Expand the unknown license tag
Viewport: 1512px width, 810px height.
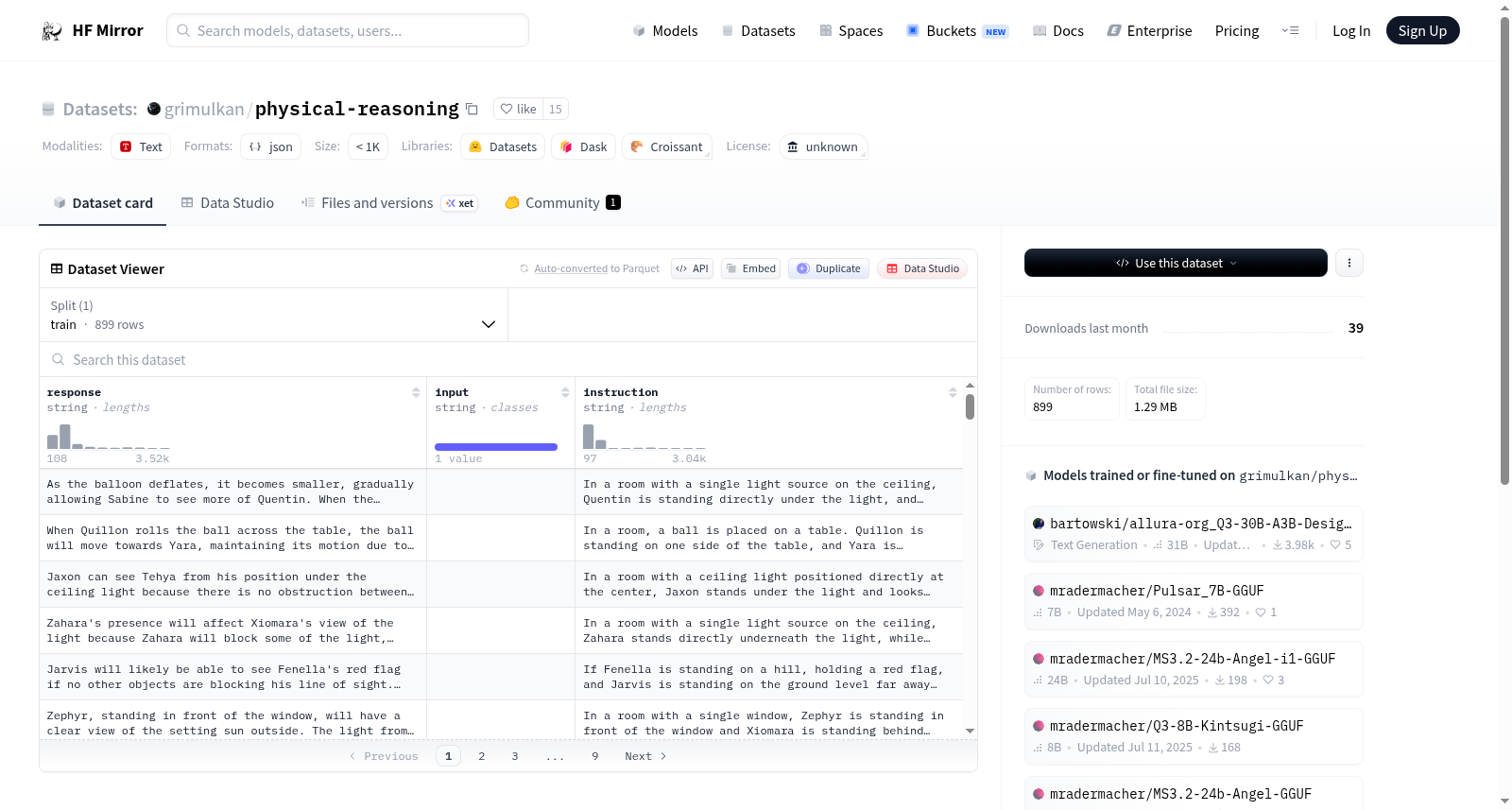tap(823, 146)
